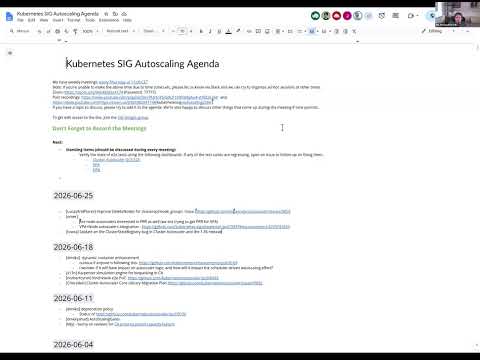Collapse the toolbar with the chevron
This screenshot has width=480, height=360.
(x=468, y=31)
